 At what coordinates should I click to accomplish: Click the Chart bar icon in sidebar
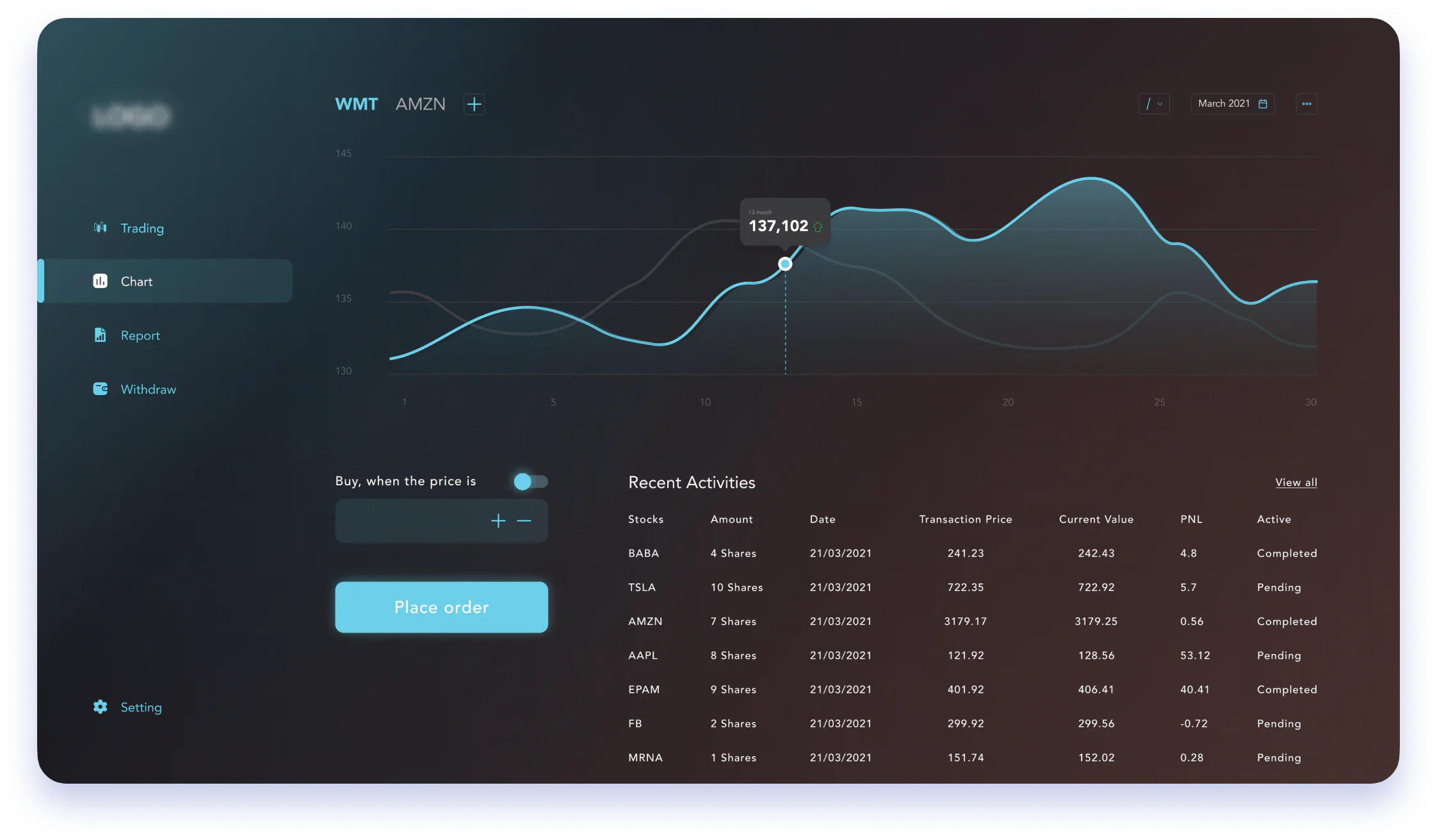click(x=100, y=281)
